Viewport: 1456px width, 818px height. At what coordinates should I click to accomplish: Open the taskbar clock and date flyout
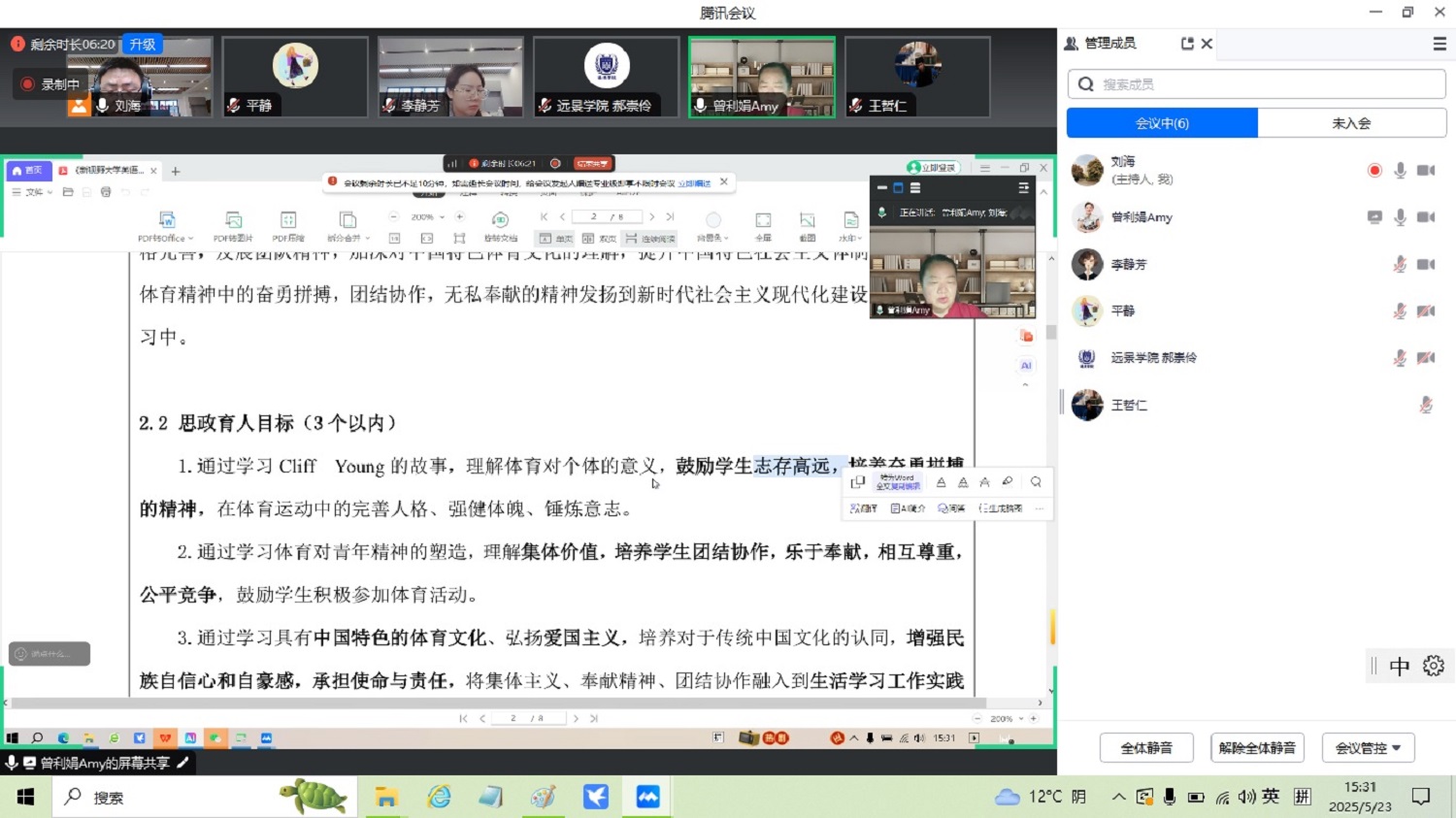(x=1360, y=797)
